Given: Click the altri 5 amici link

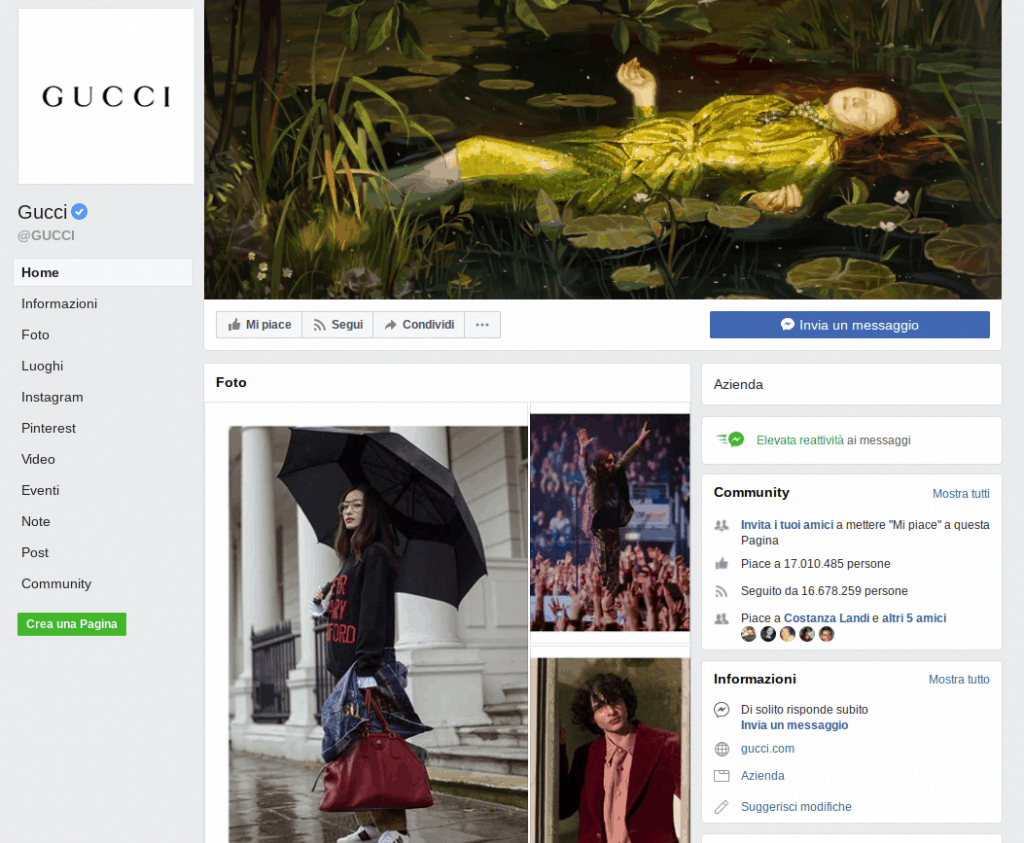Looking at the screenshot, I should [x=914, y=618].
